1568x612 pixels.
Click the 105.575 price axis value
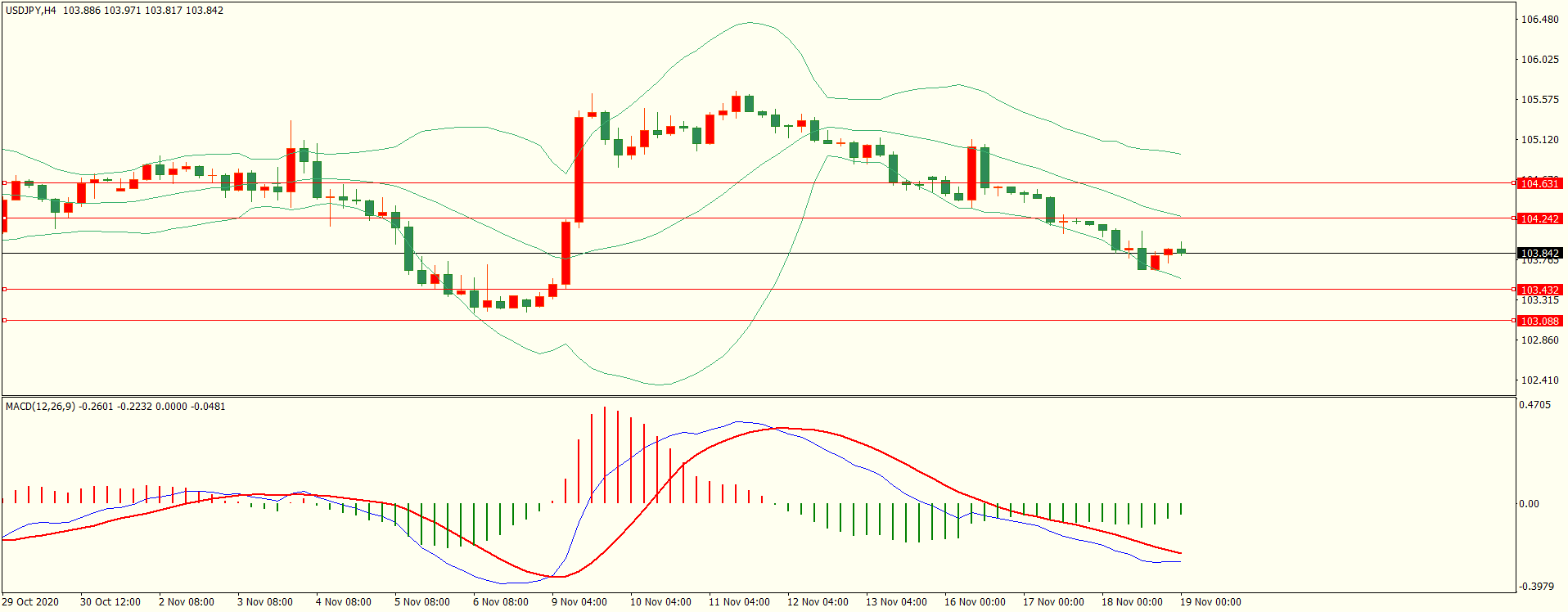pyautogui.click(x=1539, y=100)
